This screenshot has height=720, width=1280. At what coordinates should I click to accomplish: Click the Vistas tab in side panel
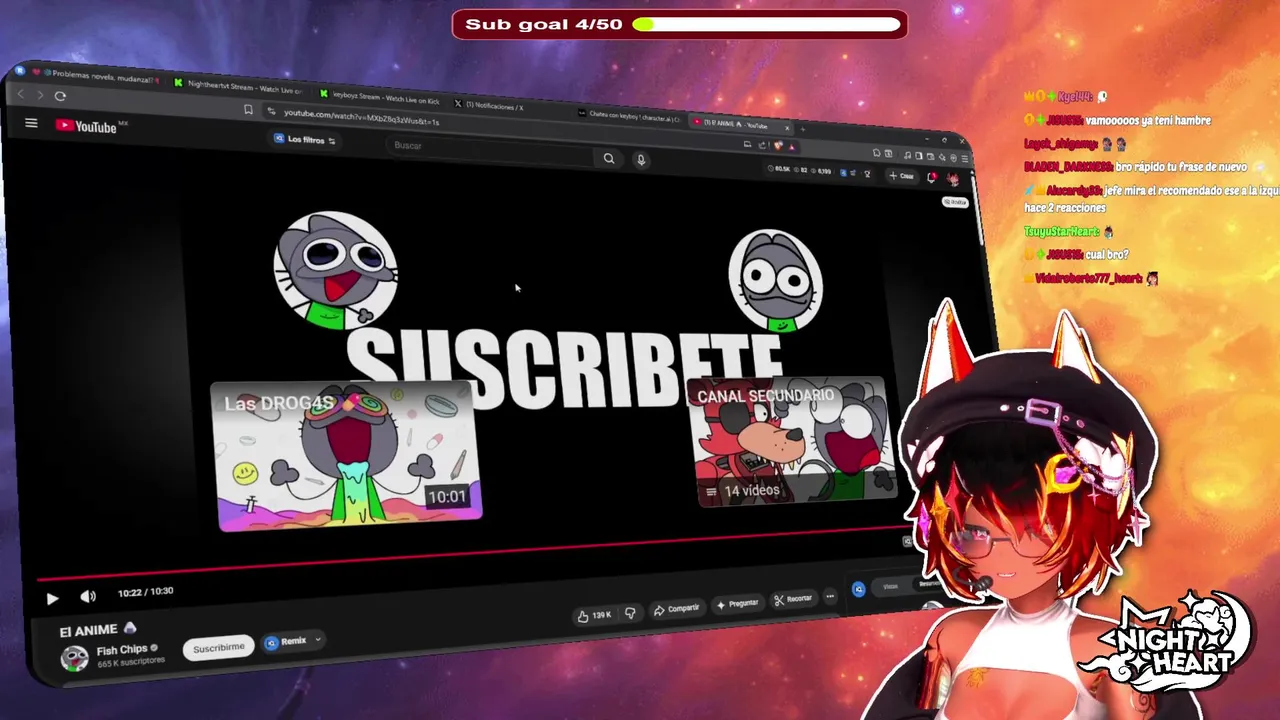[890, 587]
